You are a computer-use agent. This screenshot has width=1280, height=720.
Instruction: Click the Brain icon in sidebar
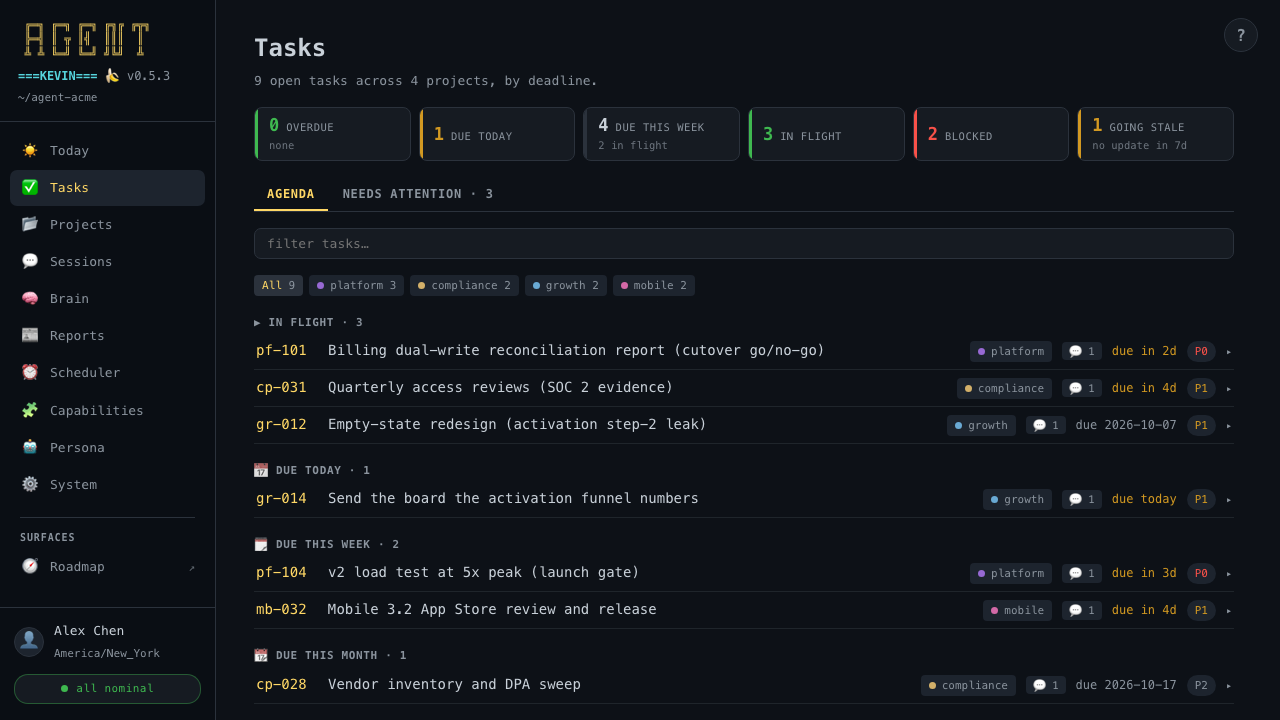tap(30, 298)
